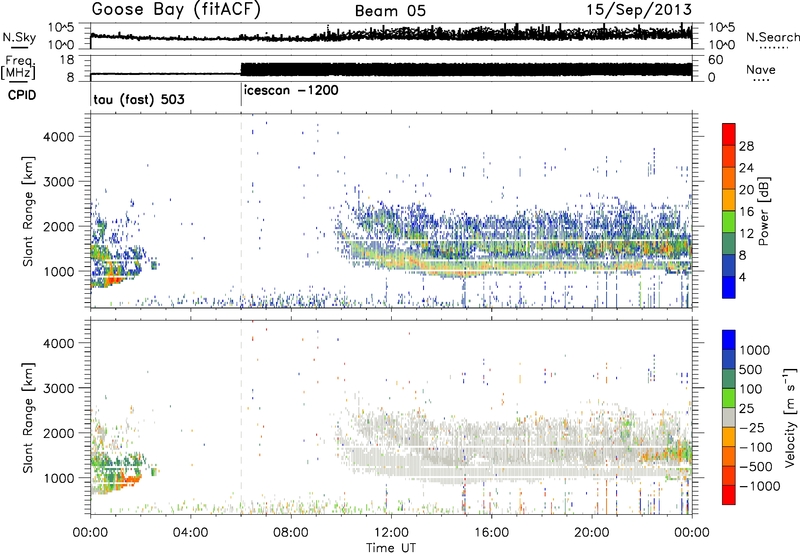This screenshot has height=554, width=800.
Task: Click the "-25" velocity colorbar label
Action: pos(753,428)
